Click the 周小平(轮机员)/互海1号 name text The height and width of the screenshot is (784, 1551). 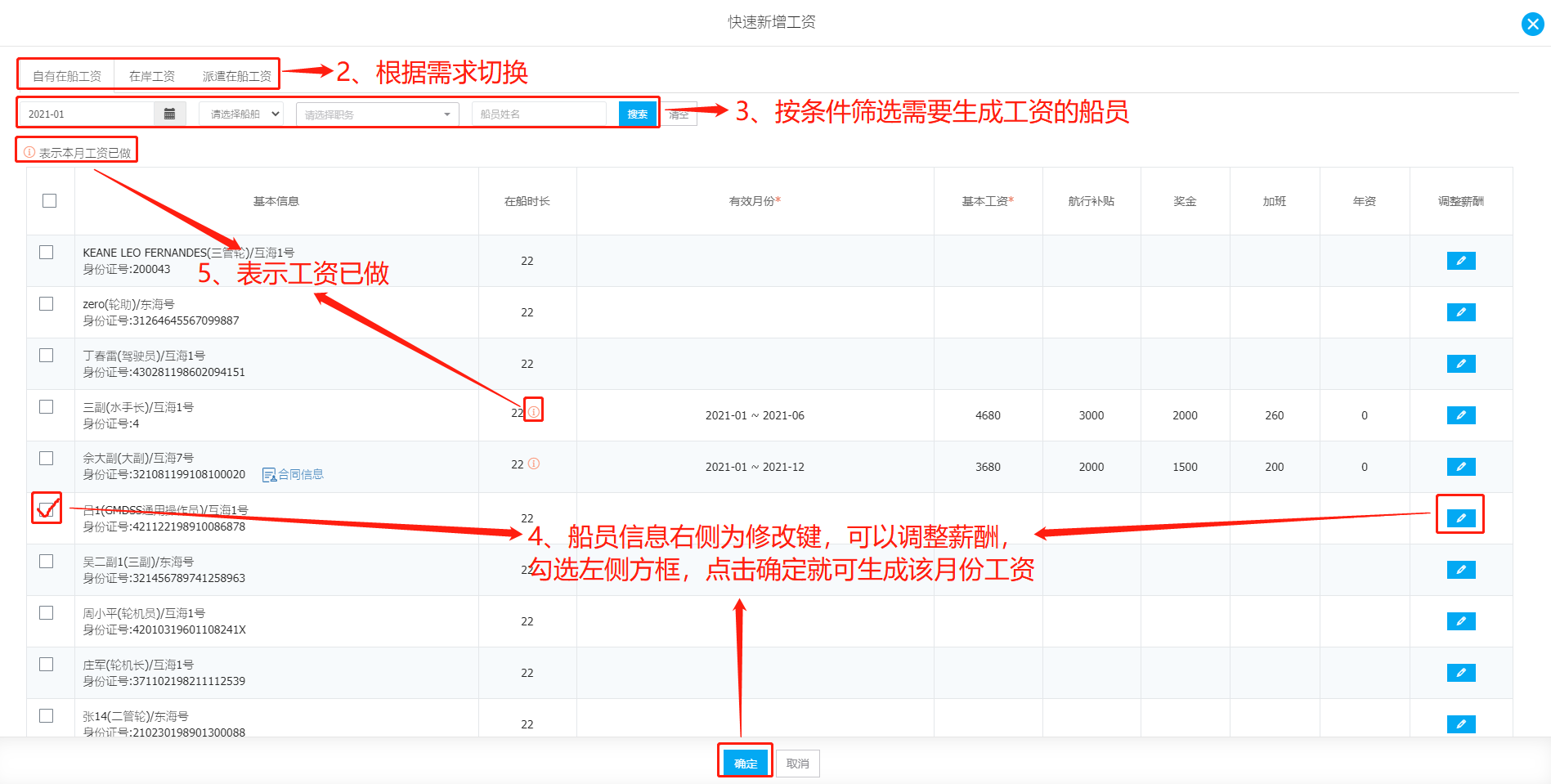coord(144,613)
